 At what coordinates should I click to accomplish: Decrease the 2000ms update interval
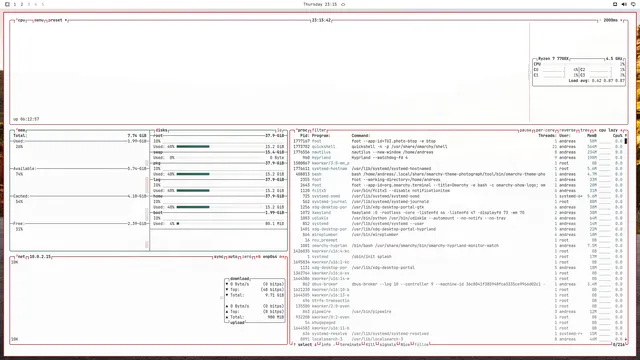tap(600, 20)
